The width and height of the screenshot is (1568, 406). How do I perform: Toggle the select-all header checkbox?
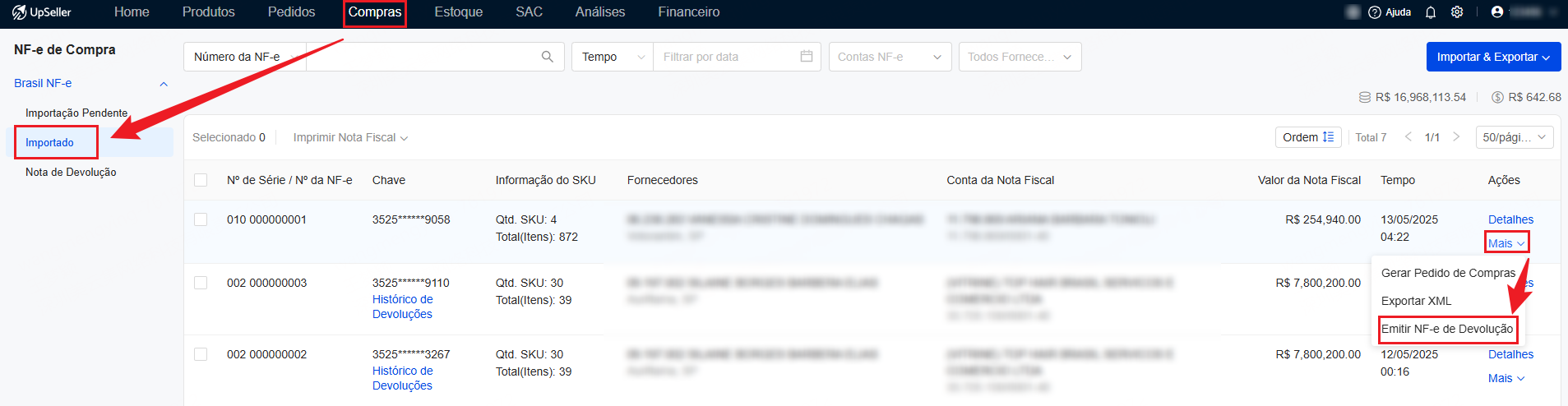(201, 180)
